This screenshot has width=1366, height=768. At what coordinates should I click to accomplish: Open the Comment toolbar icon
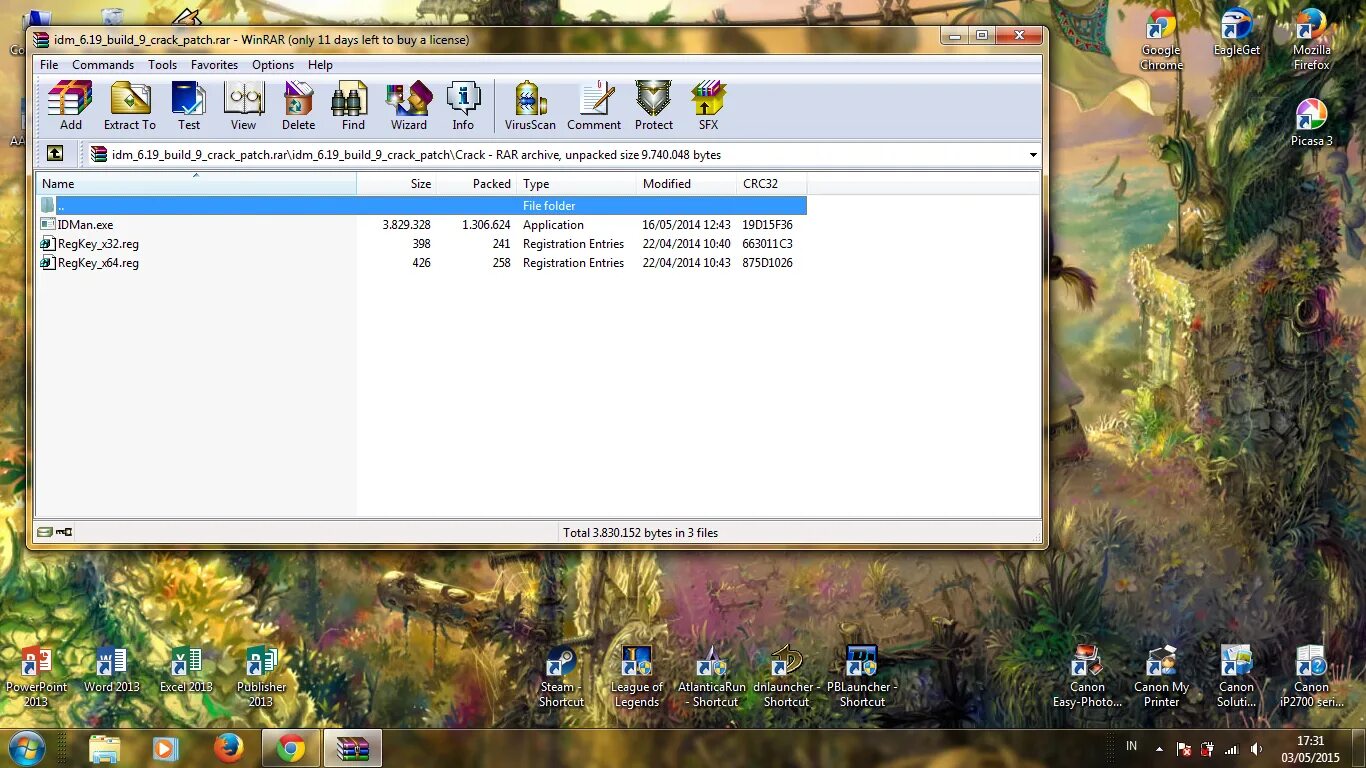click(594, 106)
